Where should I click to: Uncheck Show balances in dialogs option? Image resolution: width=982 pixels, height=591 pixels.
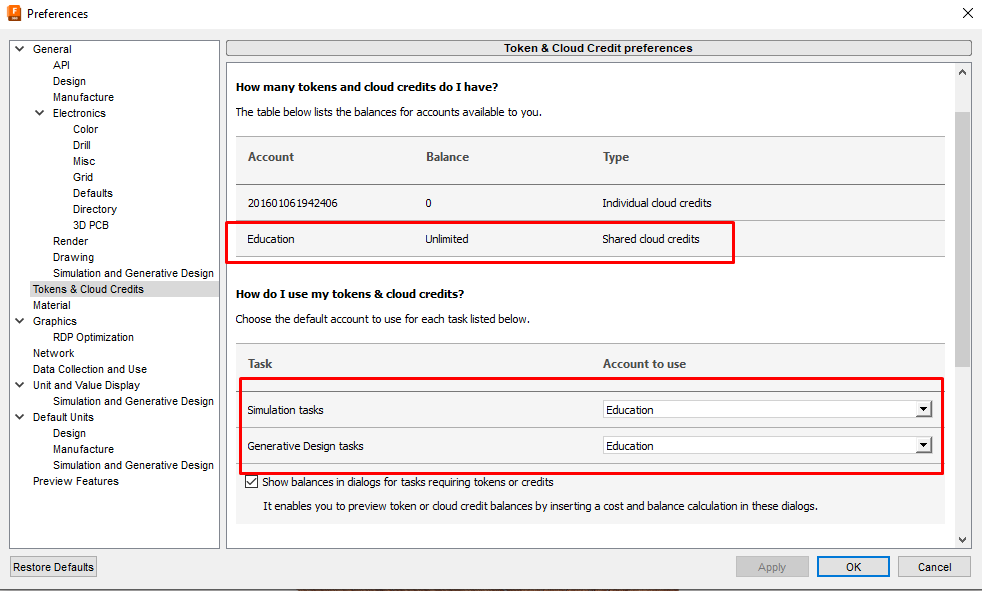[251, 482]
